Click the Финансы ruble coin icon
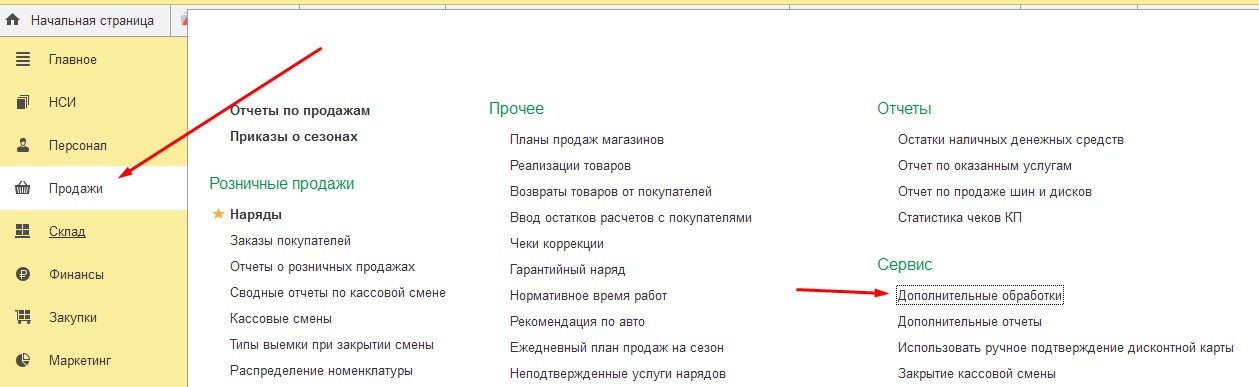 23,274
